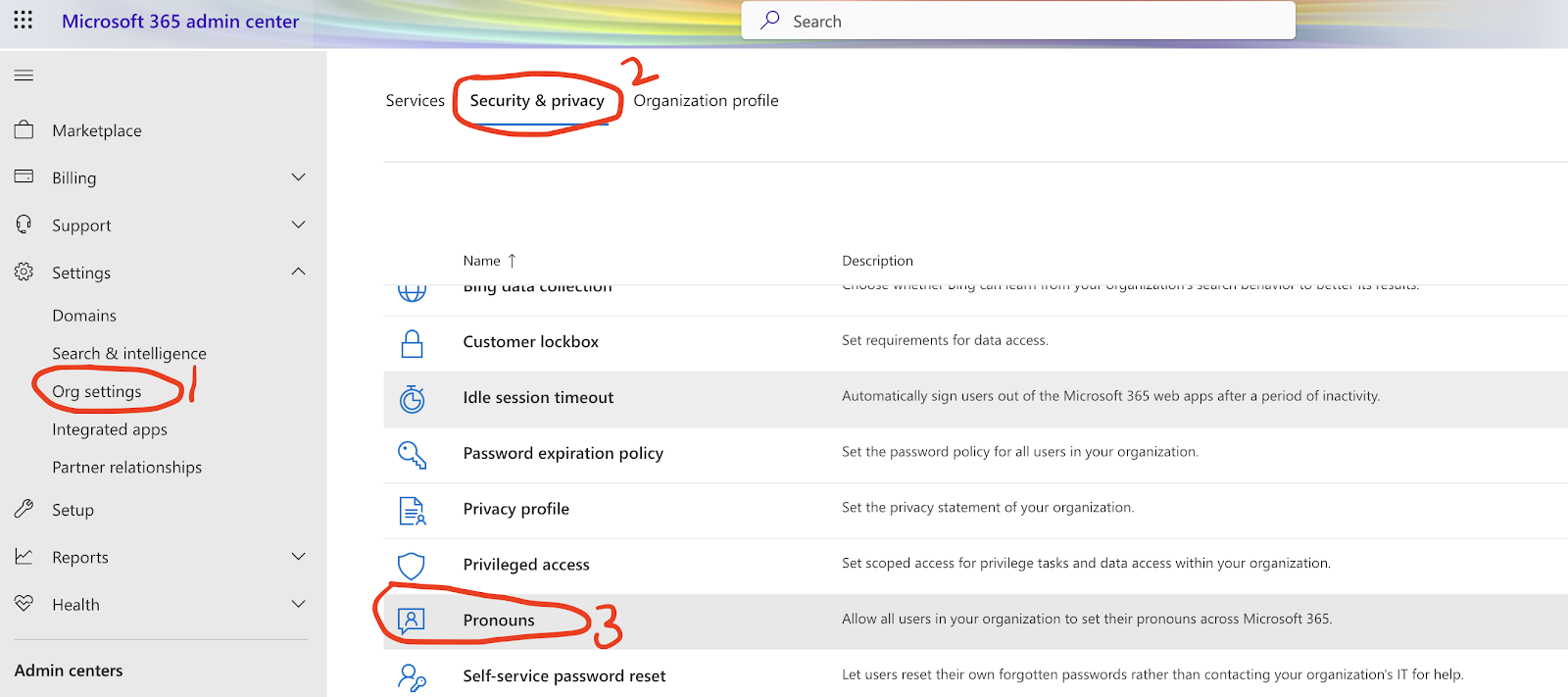Click the Password expiration policy key icon

pyautogui.click(x=412, y=454)
